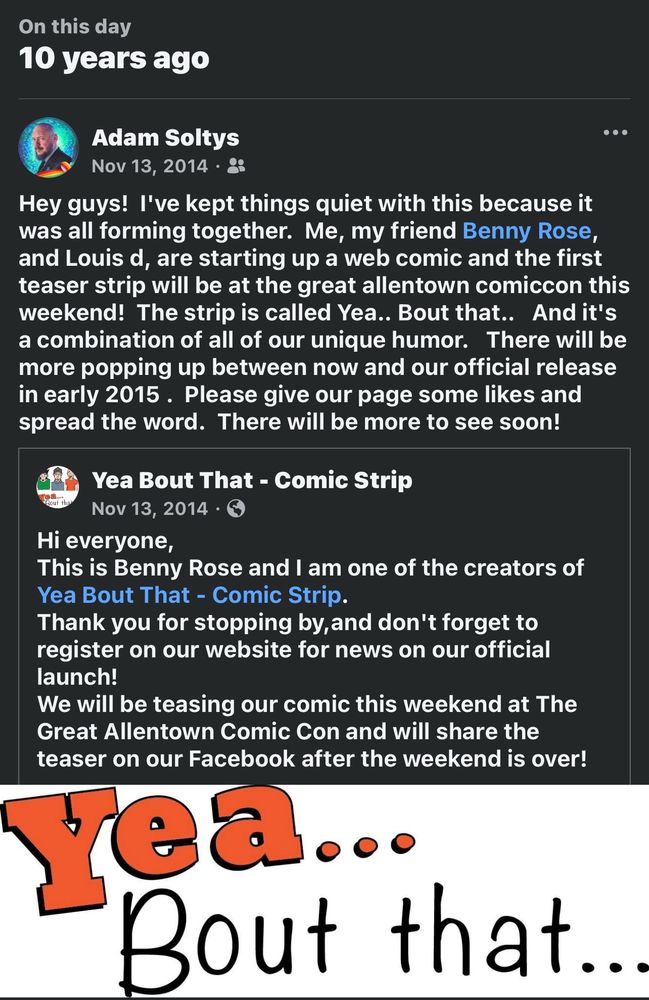Click the On this day label
The height and width of the screenshot is (1000, 649).
75,26
